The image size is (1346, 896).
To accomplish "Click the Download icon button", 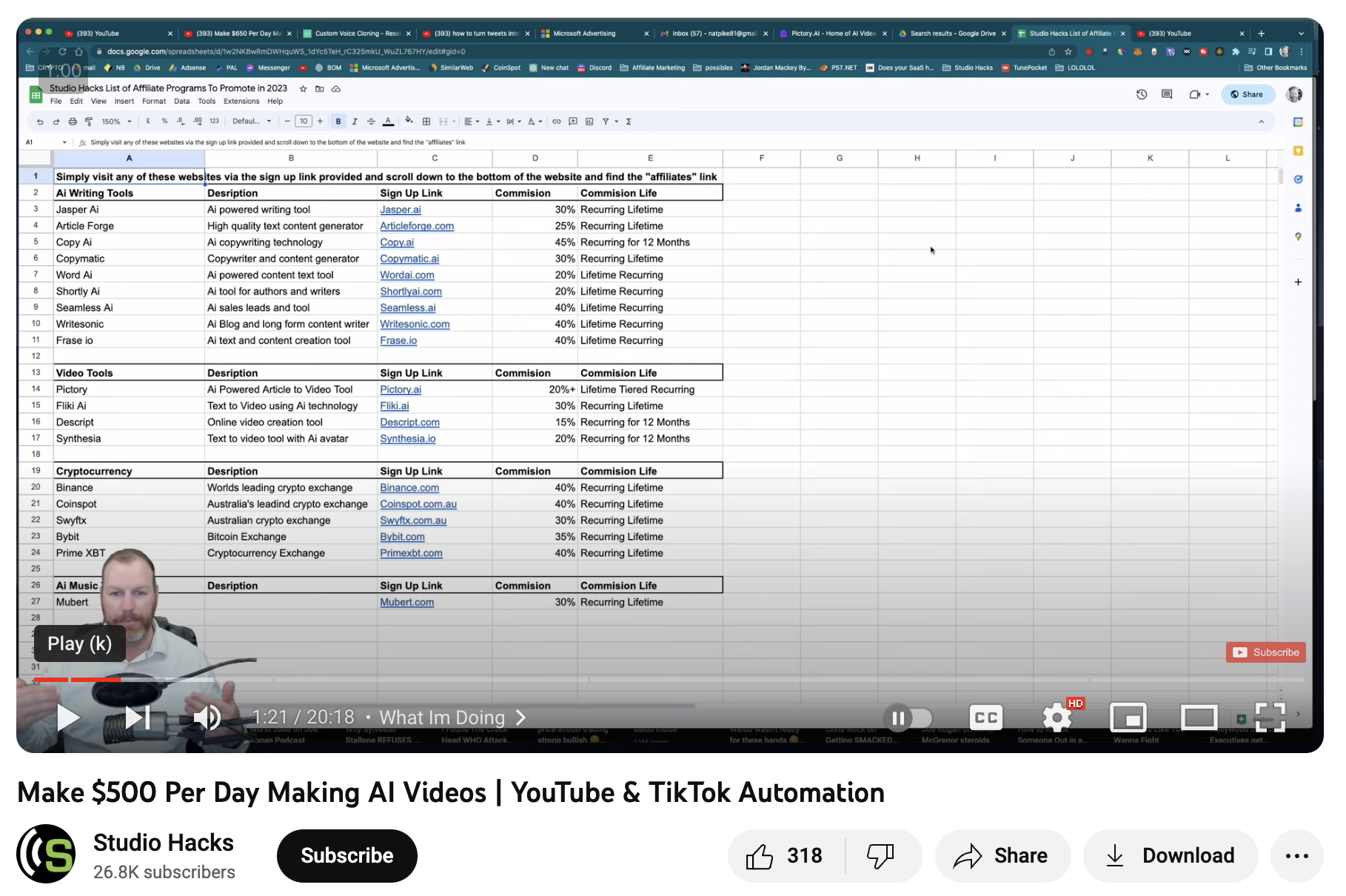I will click(1171, 856).
